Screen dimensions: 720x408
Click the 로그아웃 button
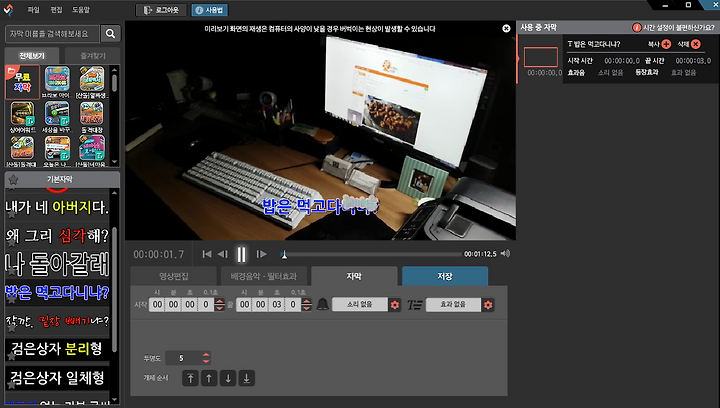pyautogui.click(x=161, y=10)
